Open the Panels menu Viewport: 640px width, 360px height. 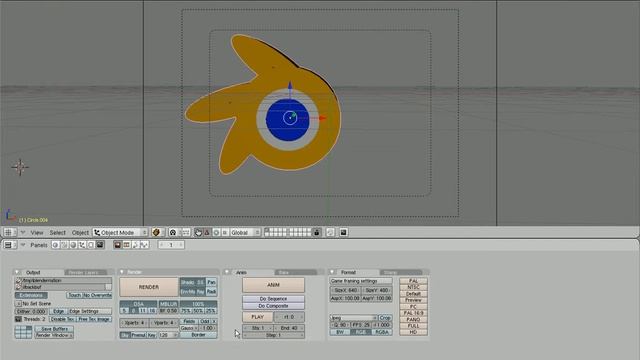(x=39, y=245)
